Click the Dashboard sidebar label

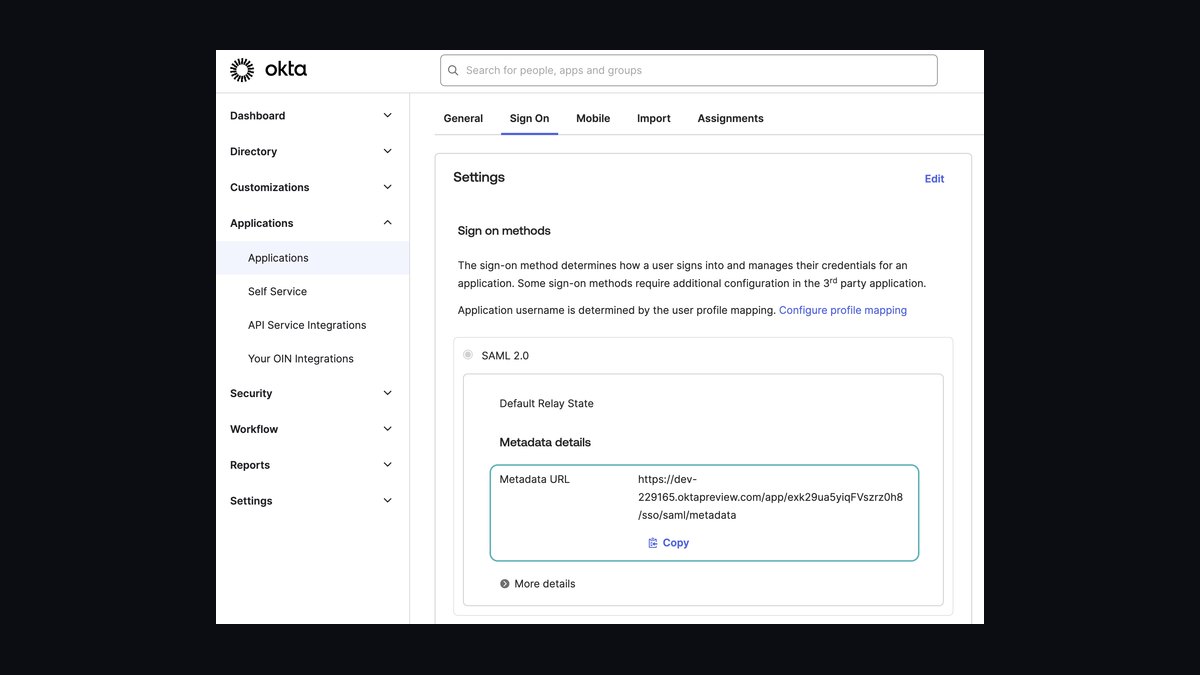(258, 116)
